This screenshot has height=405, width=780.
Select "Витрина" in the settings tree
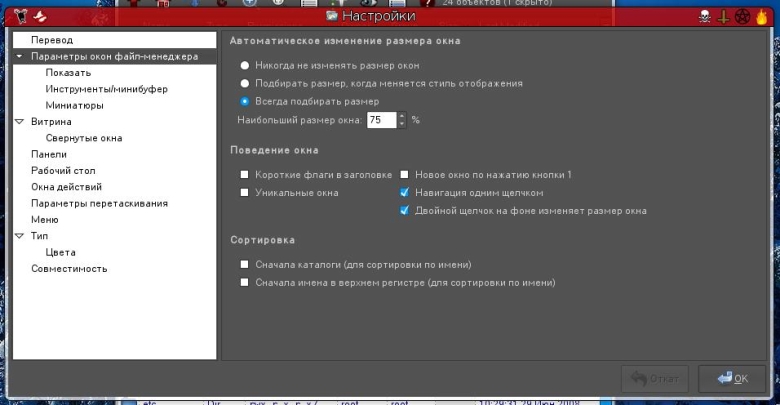pyautogui.click(x=51, y=121)
